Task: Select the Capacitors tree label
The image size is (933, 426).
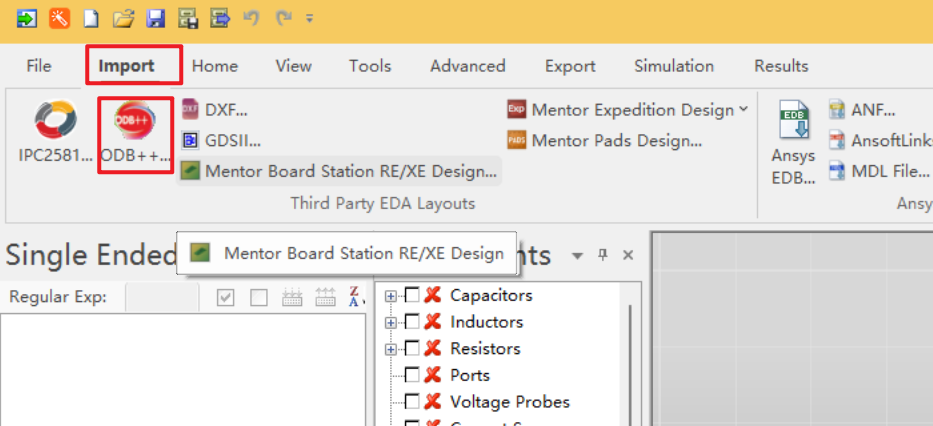Action: 491,295
